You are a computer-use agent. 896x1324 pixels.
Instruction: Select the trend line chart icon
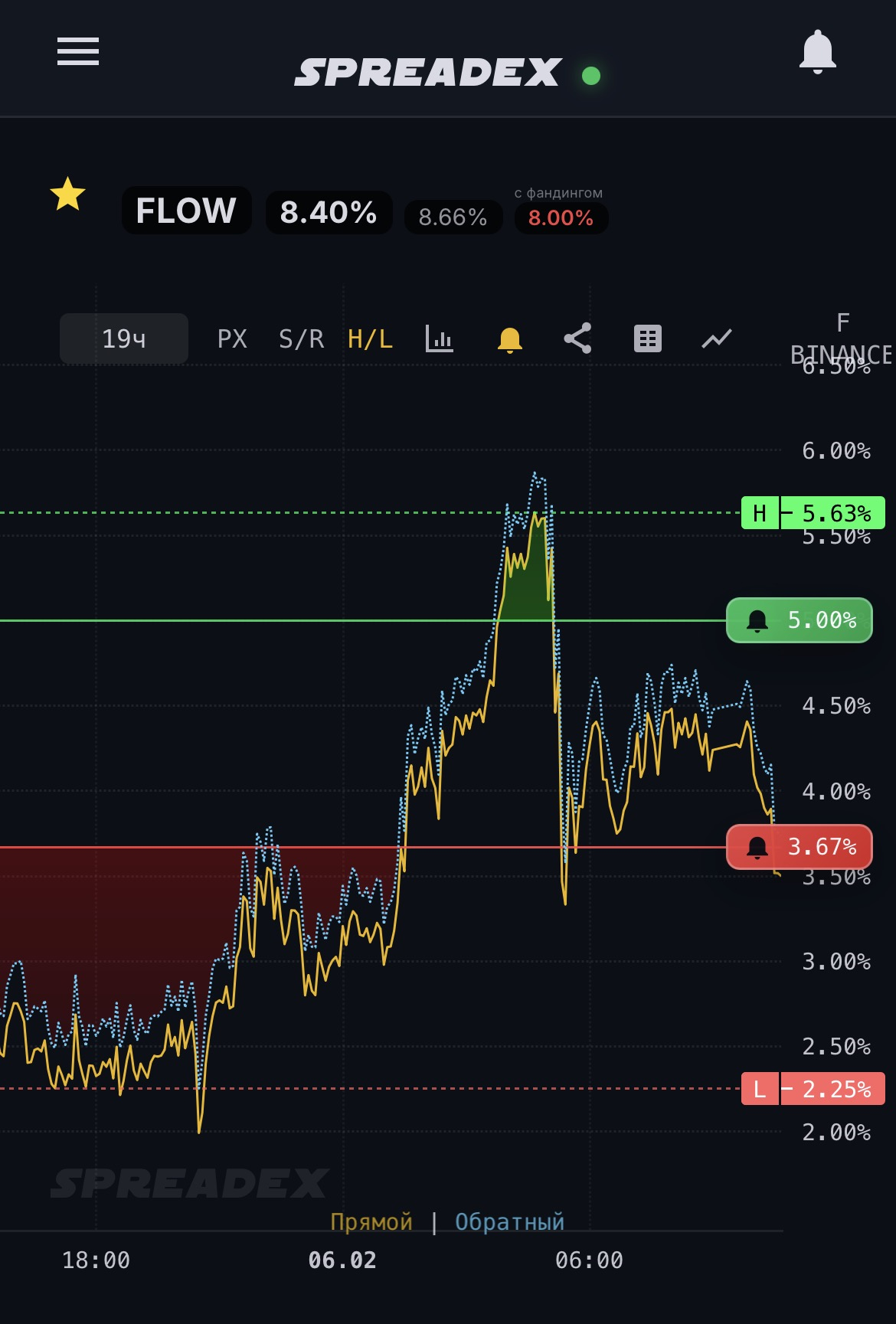coord(717,338)
